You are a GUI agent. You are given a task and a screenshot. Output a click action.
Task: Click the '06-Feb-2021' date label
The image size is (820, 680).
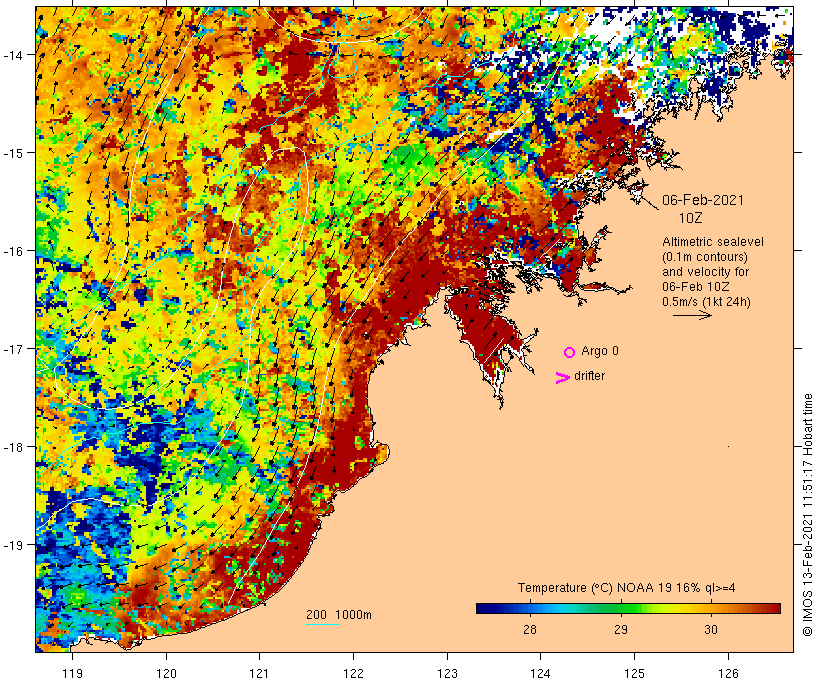coord(702,200)
